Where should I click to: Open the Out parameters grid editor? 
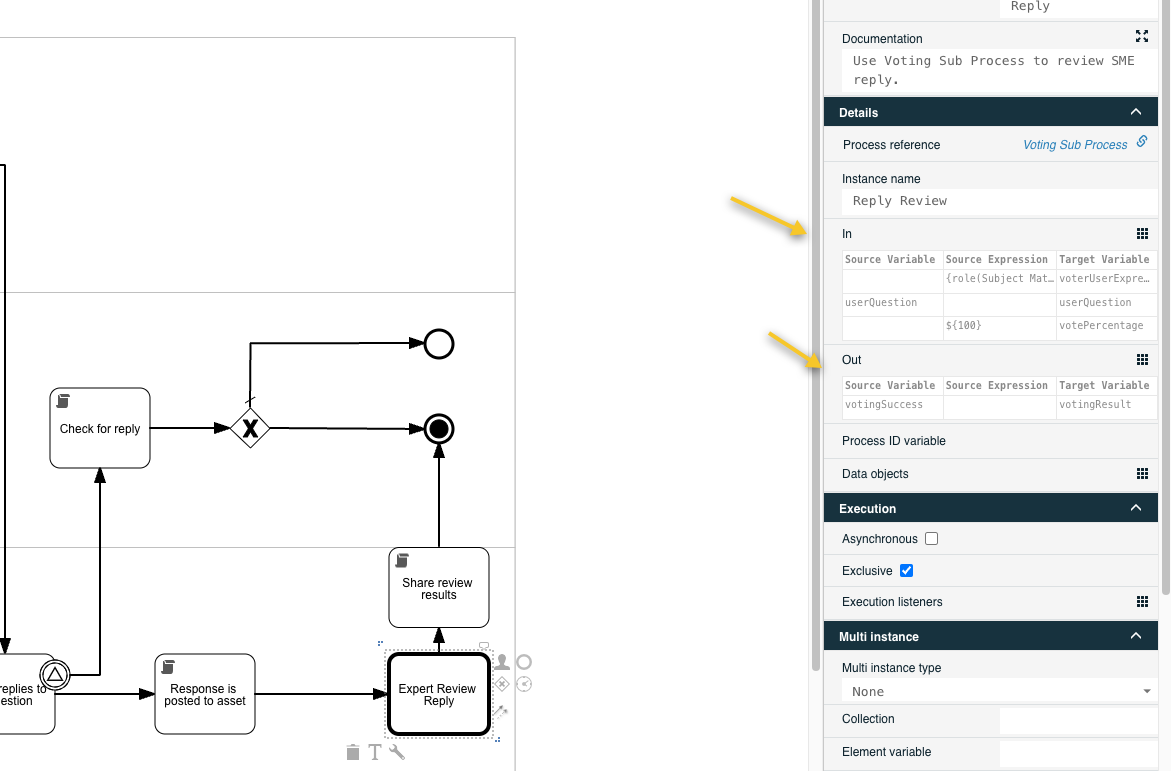point(1142,360)
